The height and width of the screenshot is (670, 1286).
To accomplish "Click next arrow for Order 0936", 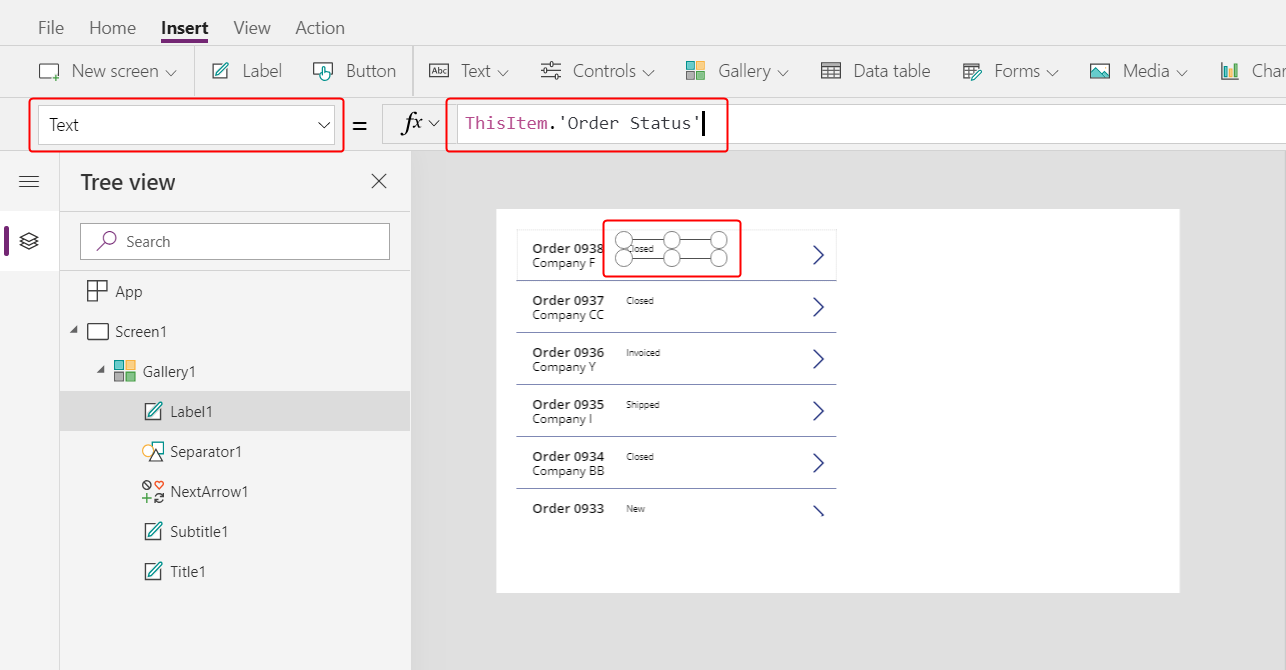I will (x=818, y=359).
